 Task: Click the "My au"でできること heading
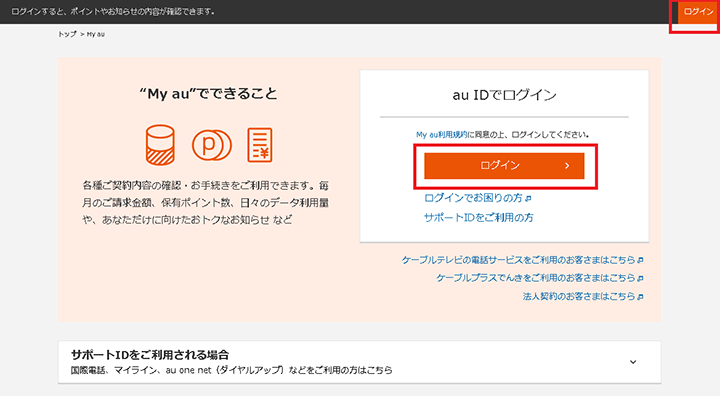tap(208, 94)
